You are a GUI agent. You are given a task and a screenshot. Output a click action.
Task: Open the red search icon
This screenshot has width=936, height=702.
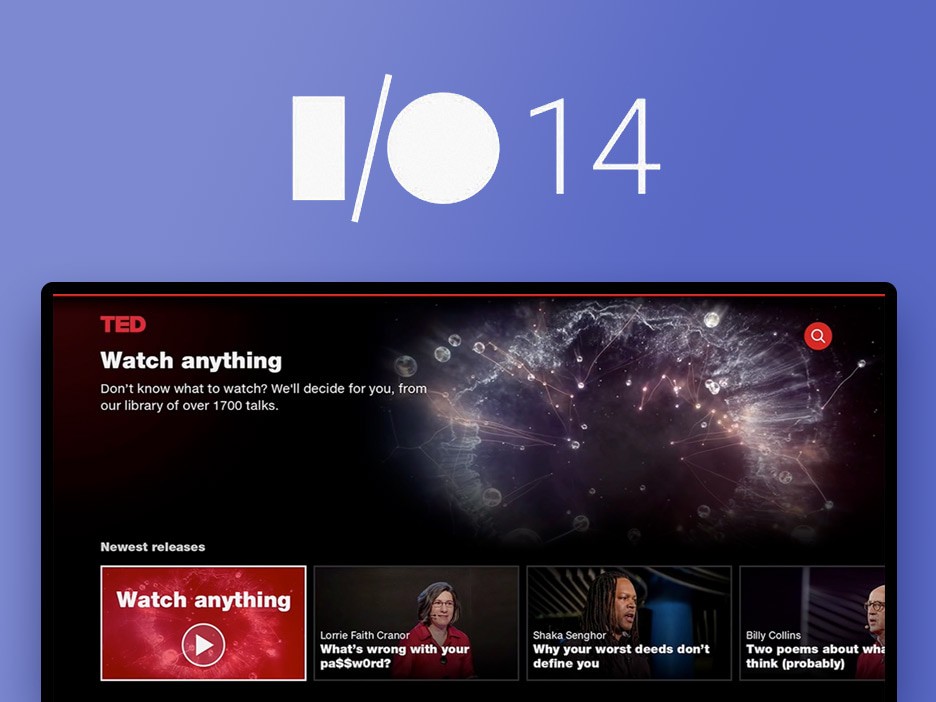(818, 336)
